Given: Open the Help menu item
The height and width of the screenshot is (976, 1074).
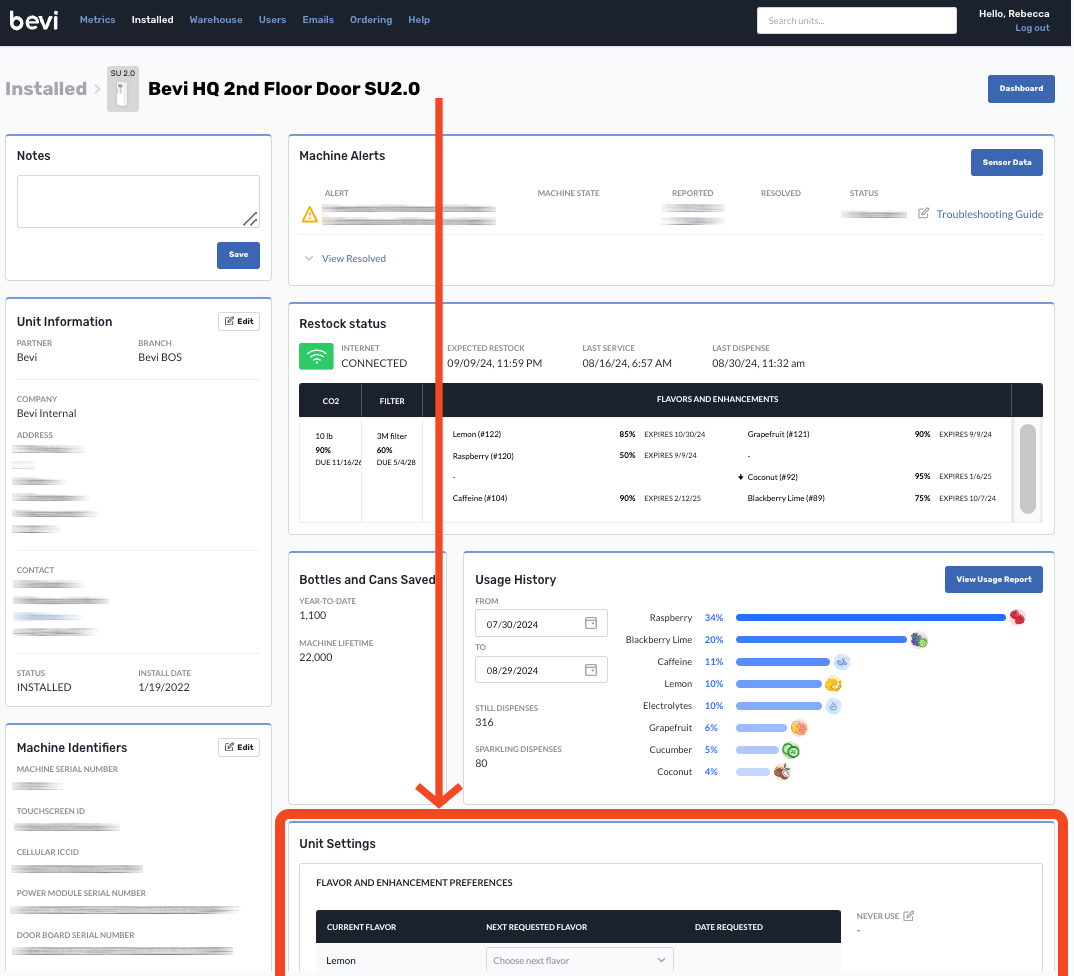Looking at the screenshot, I should pos(419,20).
